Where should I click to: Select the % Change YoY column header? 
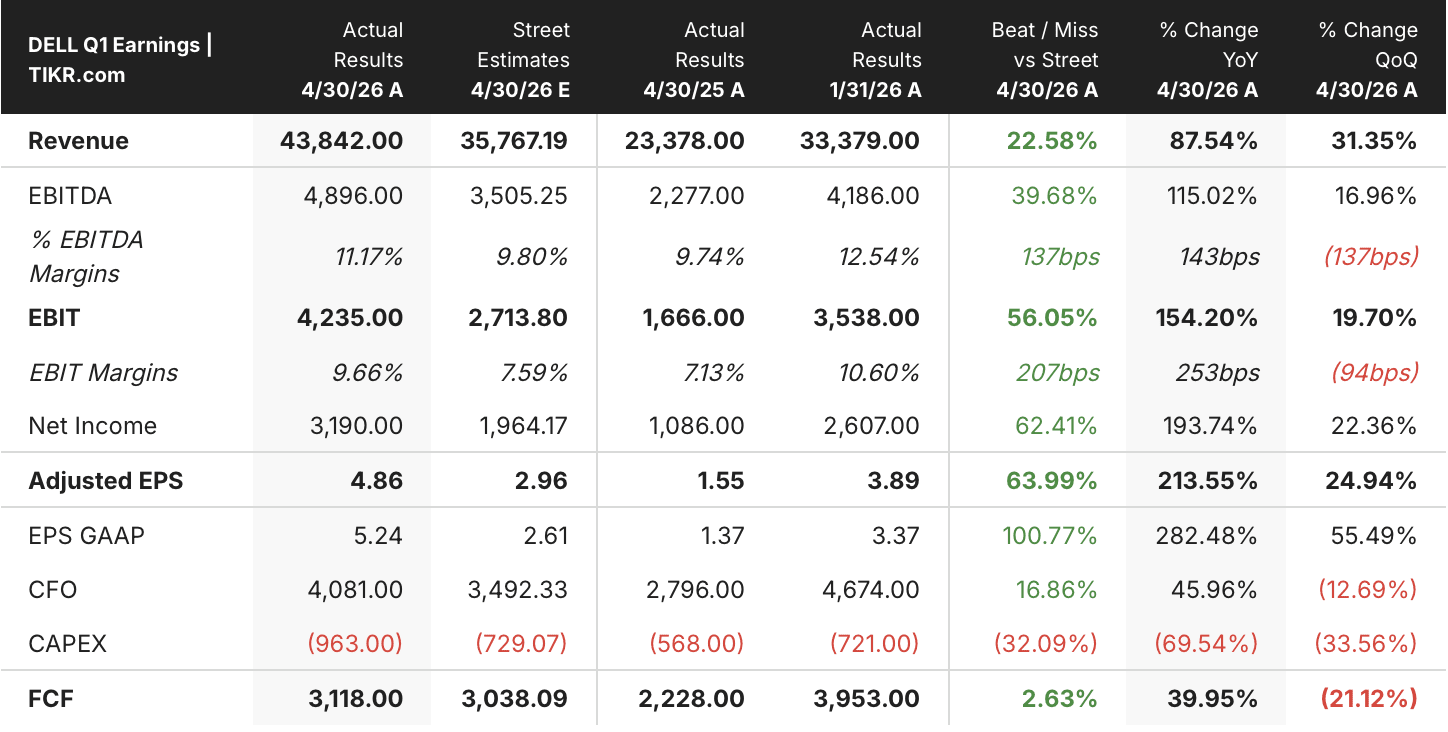[x=1207, y=59]
